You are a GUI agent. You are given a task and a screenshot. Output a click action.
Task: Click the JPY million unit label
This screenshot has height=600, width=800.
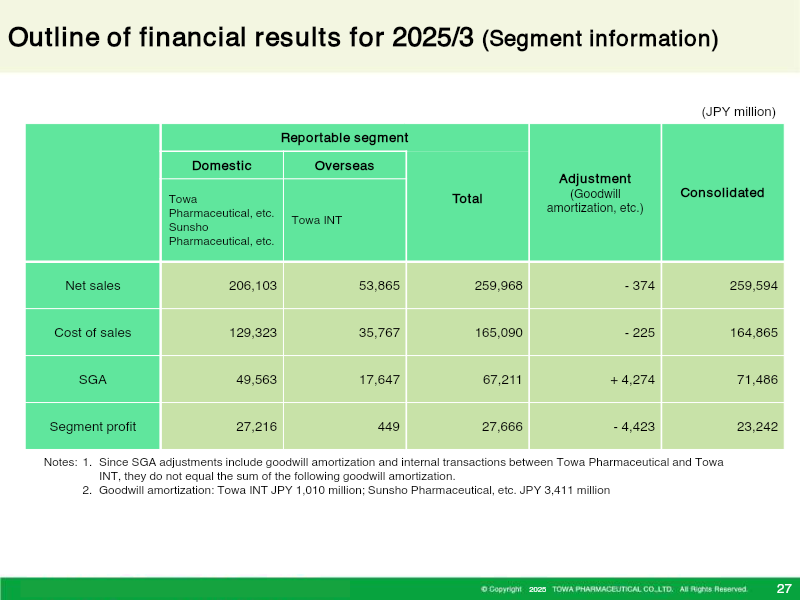click(x=739, y=112)
